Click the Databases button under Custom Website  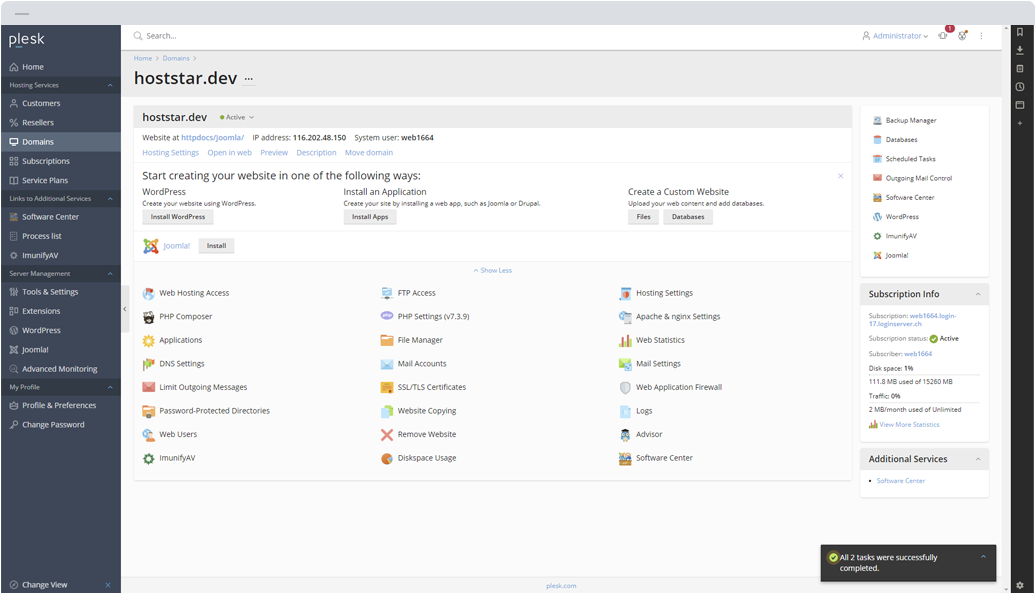click(x=688, y=217)
